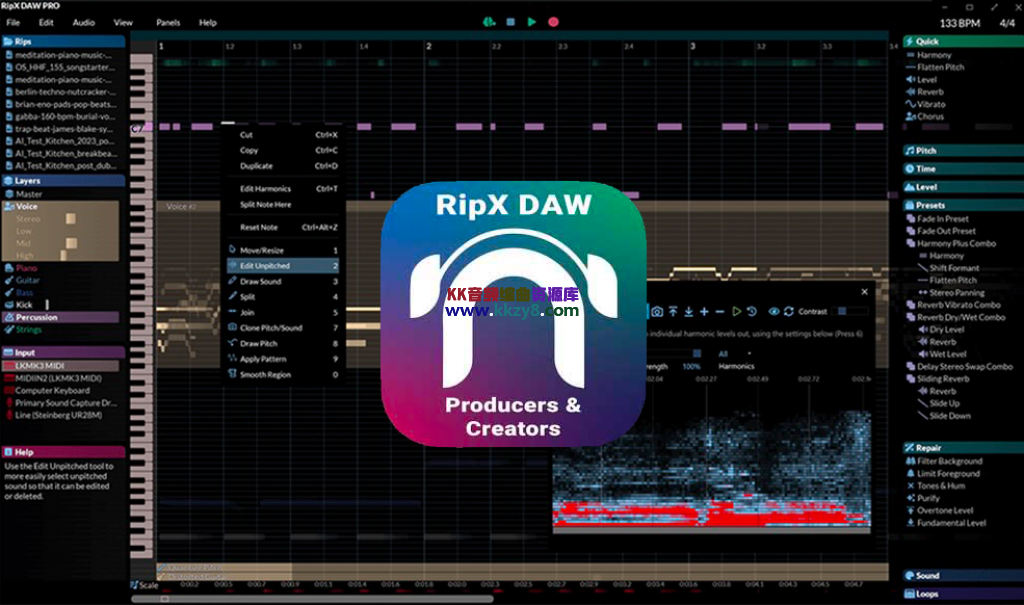Expand the Level effects section
The width and height of the screenshot is (1024, 605).
point(963,187)
